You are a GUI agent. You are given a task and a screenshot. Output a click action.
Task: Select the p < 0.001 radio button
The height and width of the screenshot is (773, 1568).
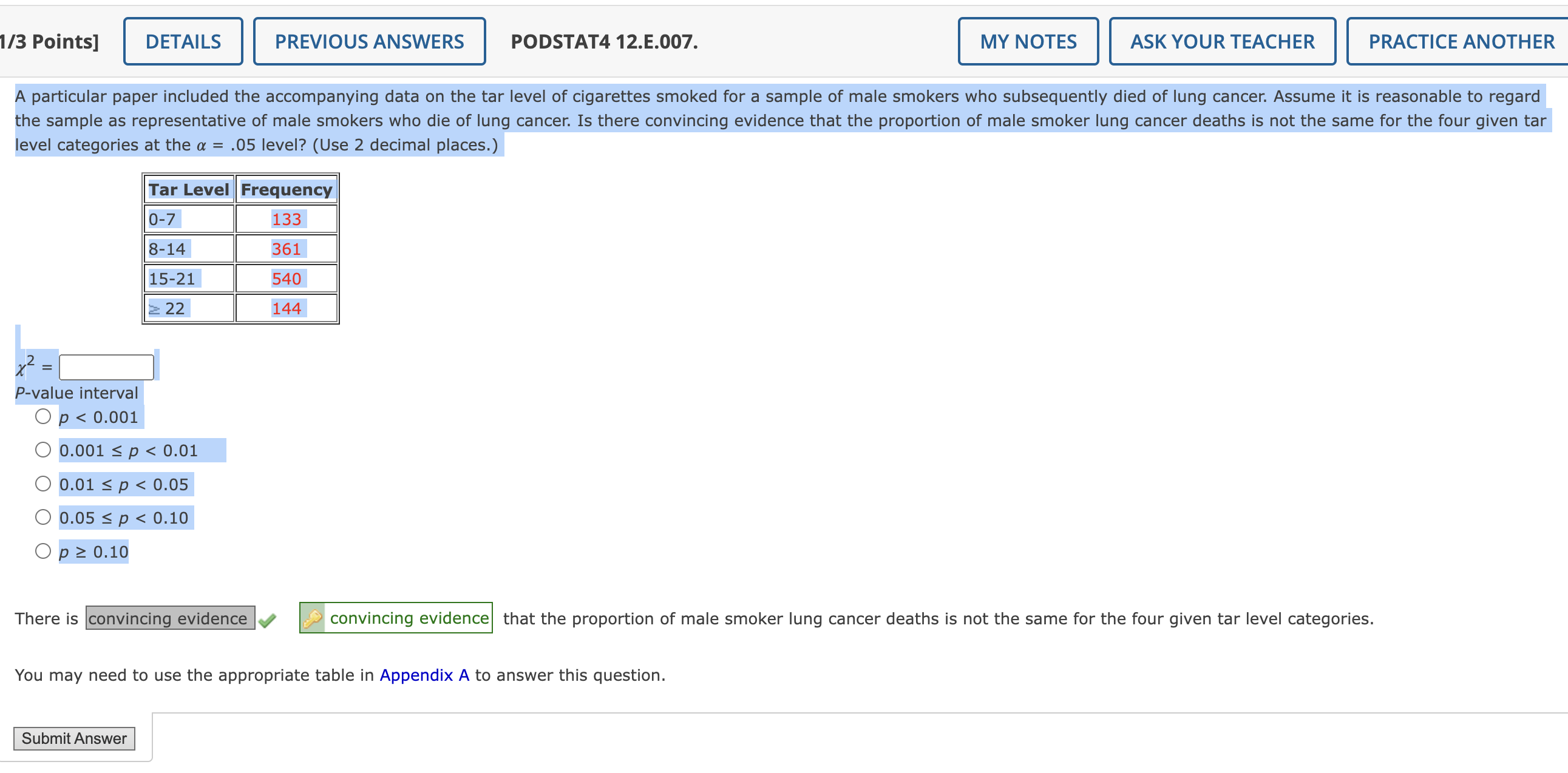click(x=42, y=417)
